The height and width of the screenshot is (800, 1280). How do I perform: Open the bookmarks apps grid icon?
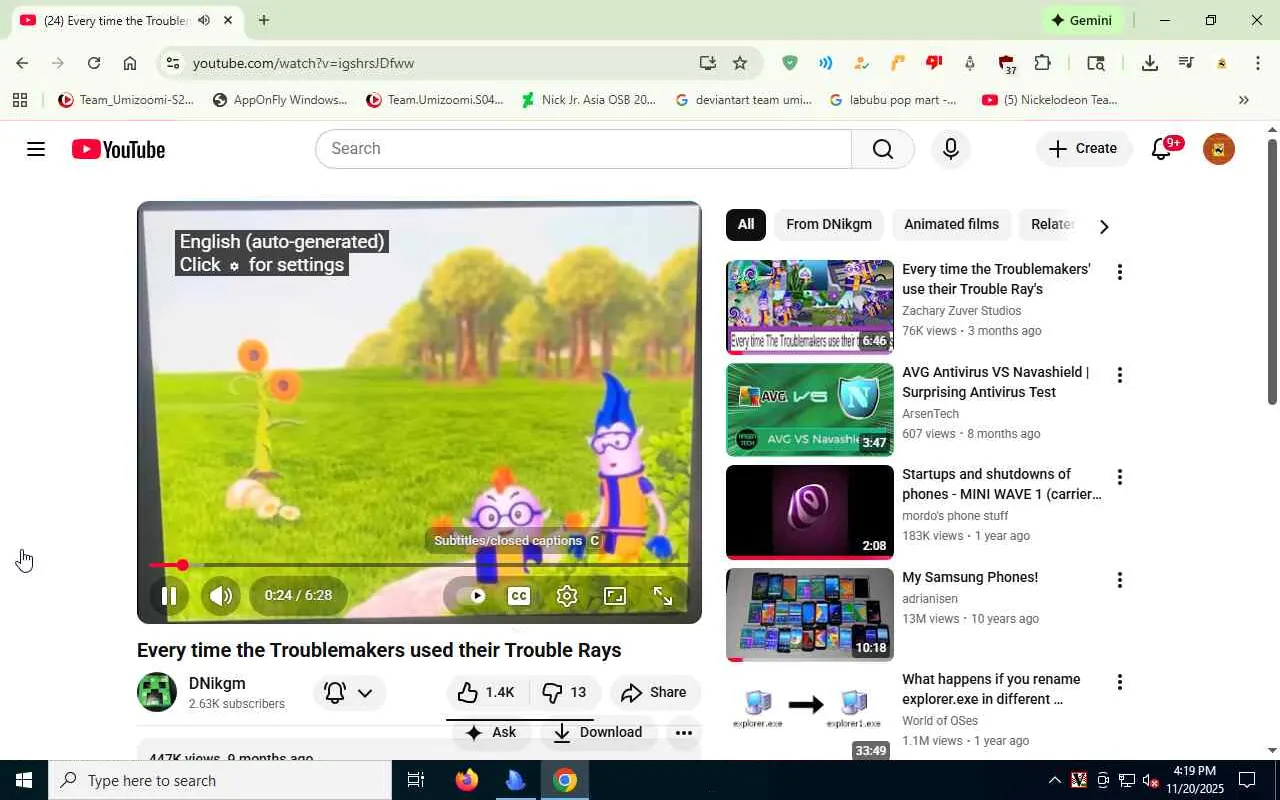(20, 100)
